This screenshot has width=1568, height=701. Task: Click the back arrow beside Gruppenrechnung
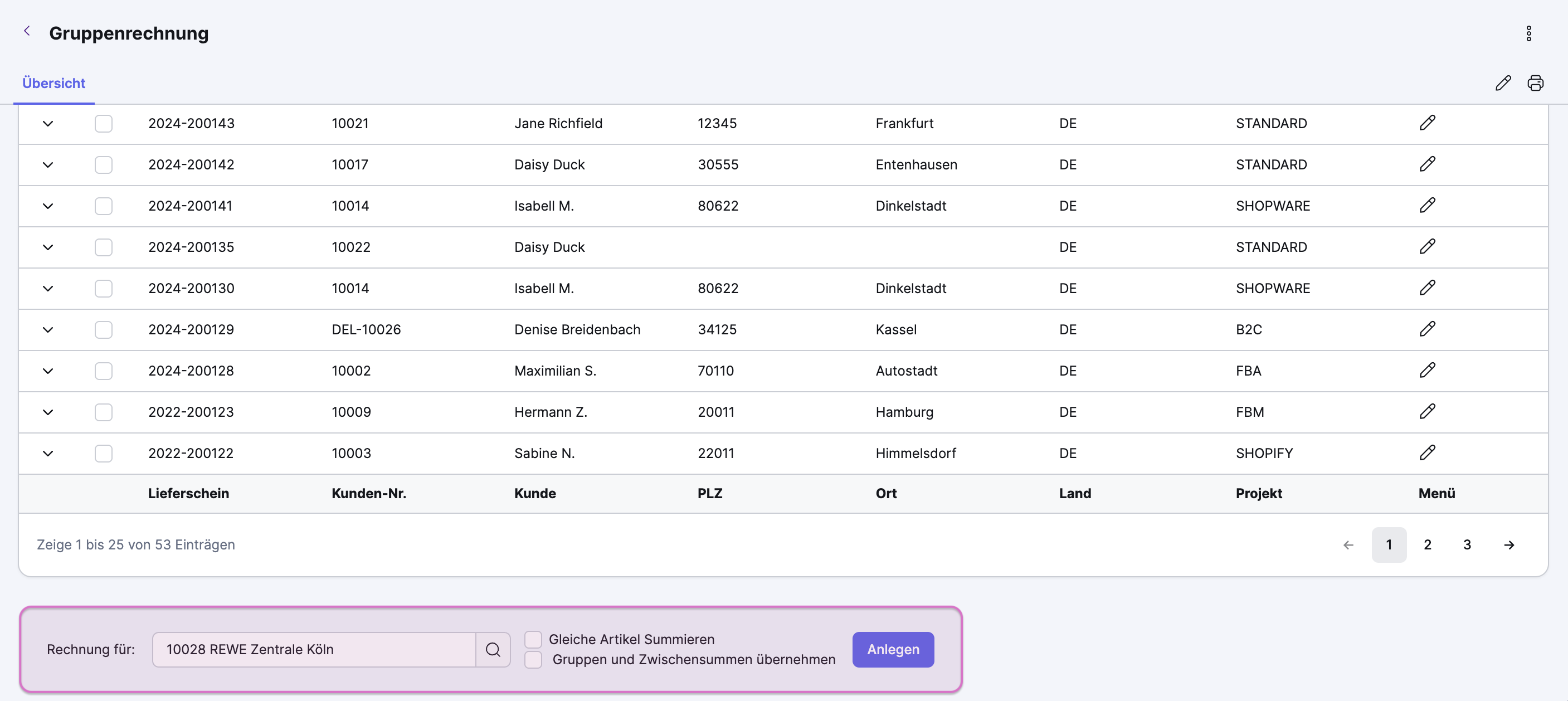click(x=27, y=31)
